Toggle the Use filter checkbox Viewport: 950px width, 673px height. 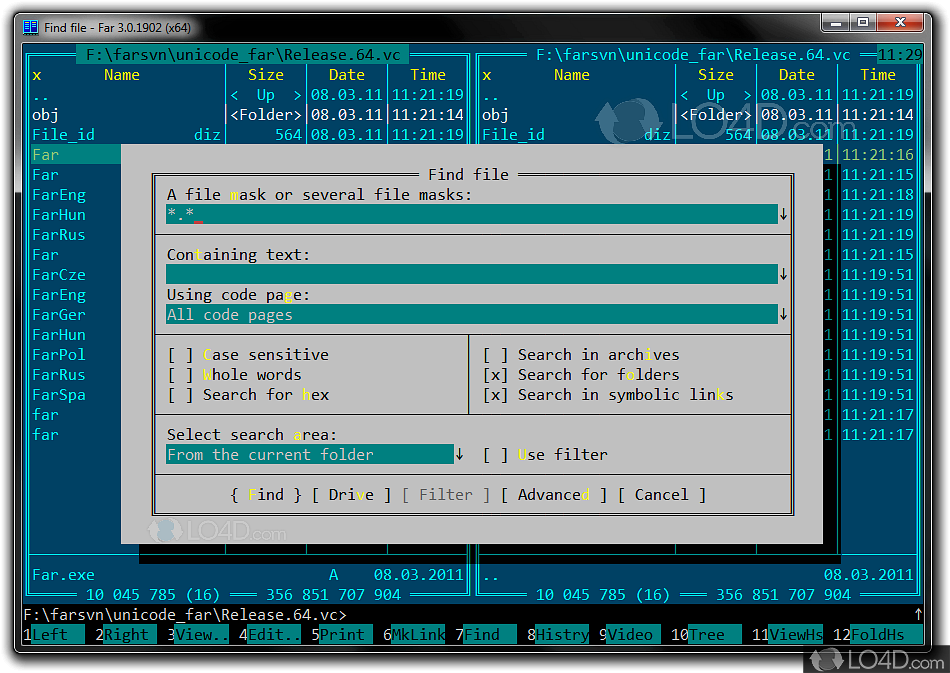[x=495, y=454]
